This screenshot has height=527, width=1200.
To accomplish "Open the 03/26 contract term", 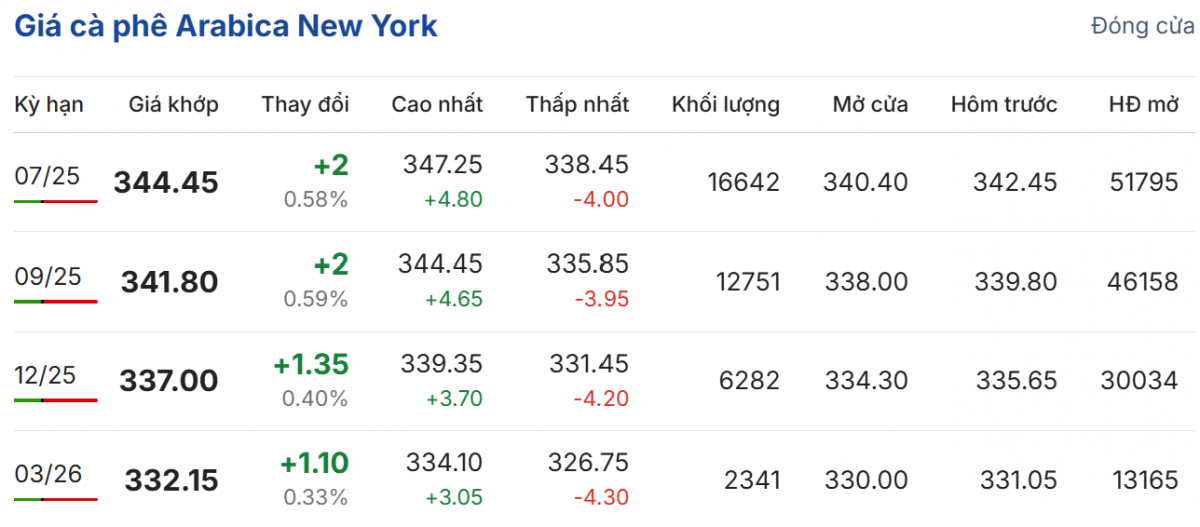I will tap(46, 473).
